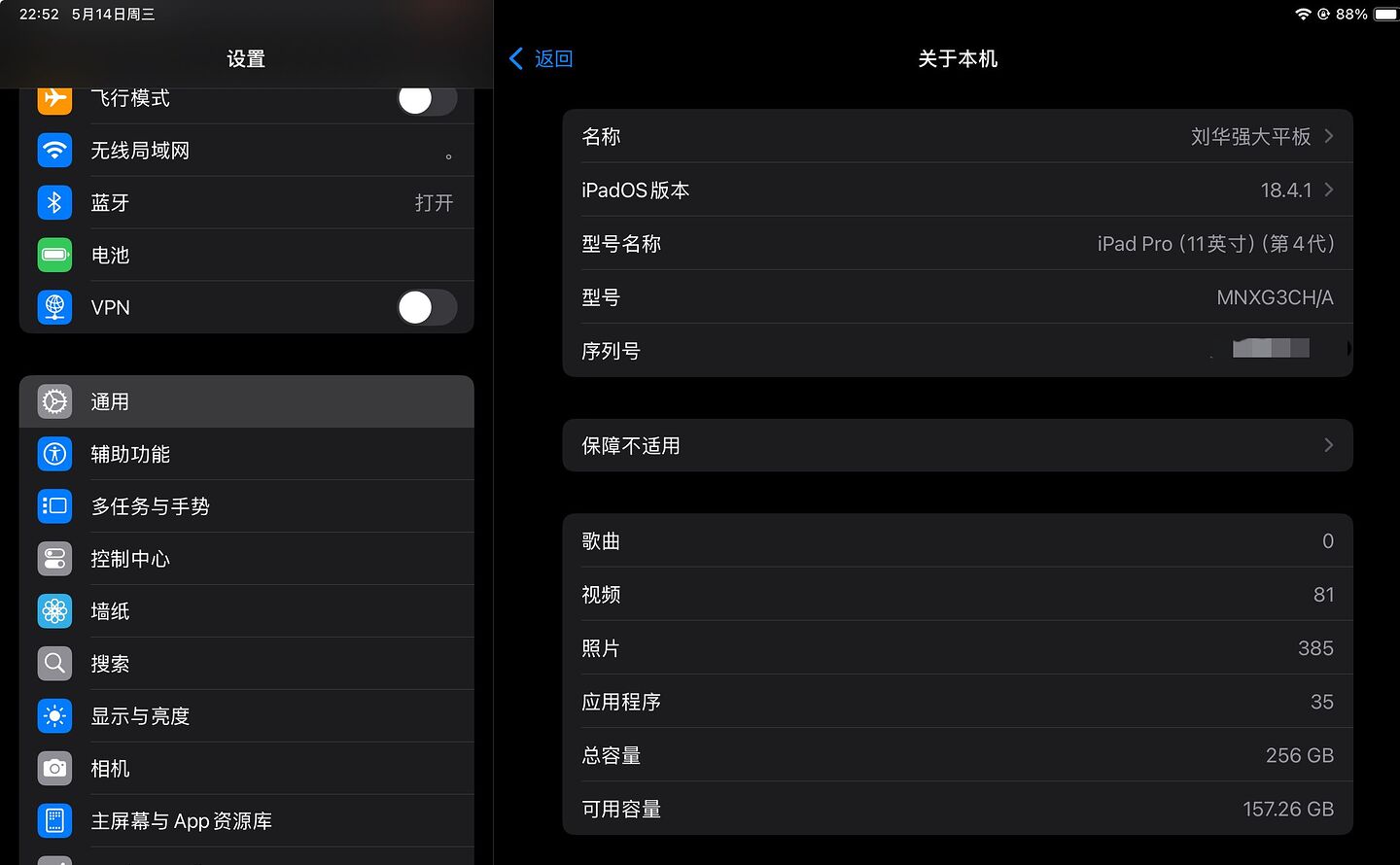Tap the General (通用) gear icon
This screenshot has height=865, width=1400.
point(54,401)
